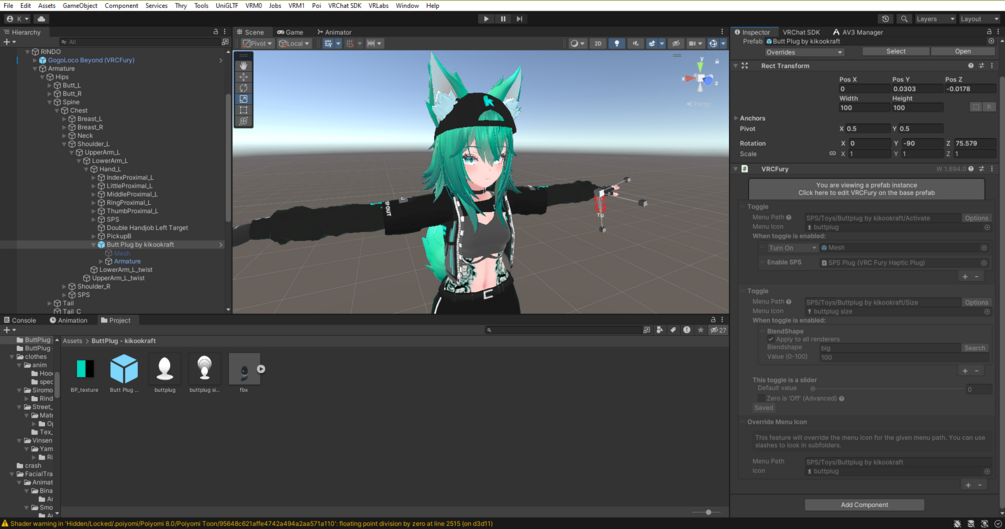Open the Turn On action dropdown
1005x529 pixels.
(792, 248)
